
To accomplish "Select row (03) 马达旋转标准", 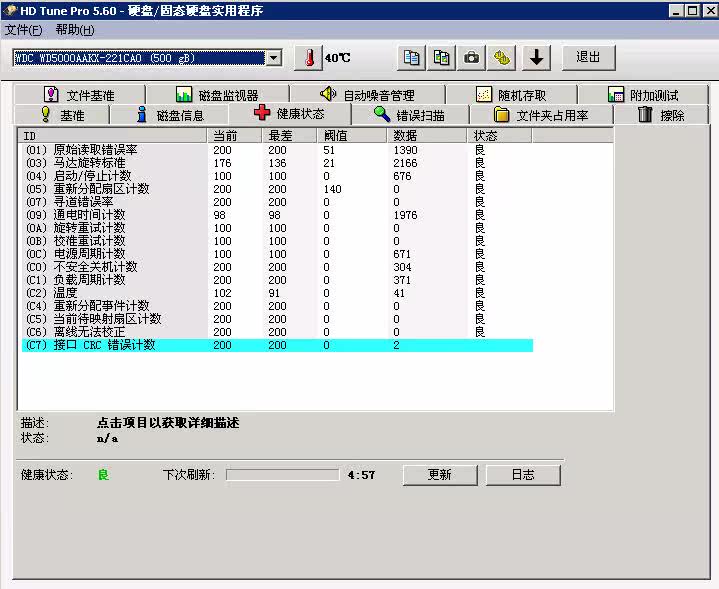I will pos(277,163).
